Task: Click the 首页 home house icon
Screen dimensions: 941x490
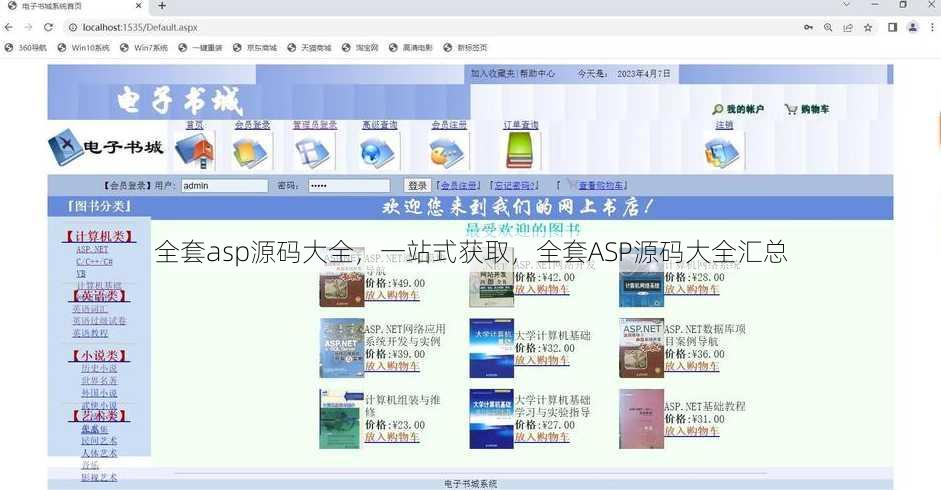Action: click(x=194, y=151)
